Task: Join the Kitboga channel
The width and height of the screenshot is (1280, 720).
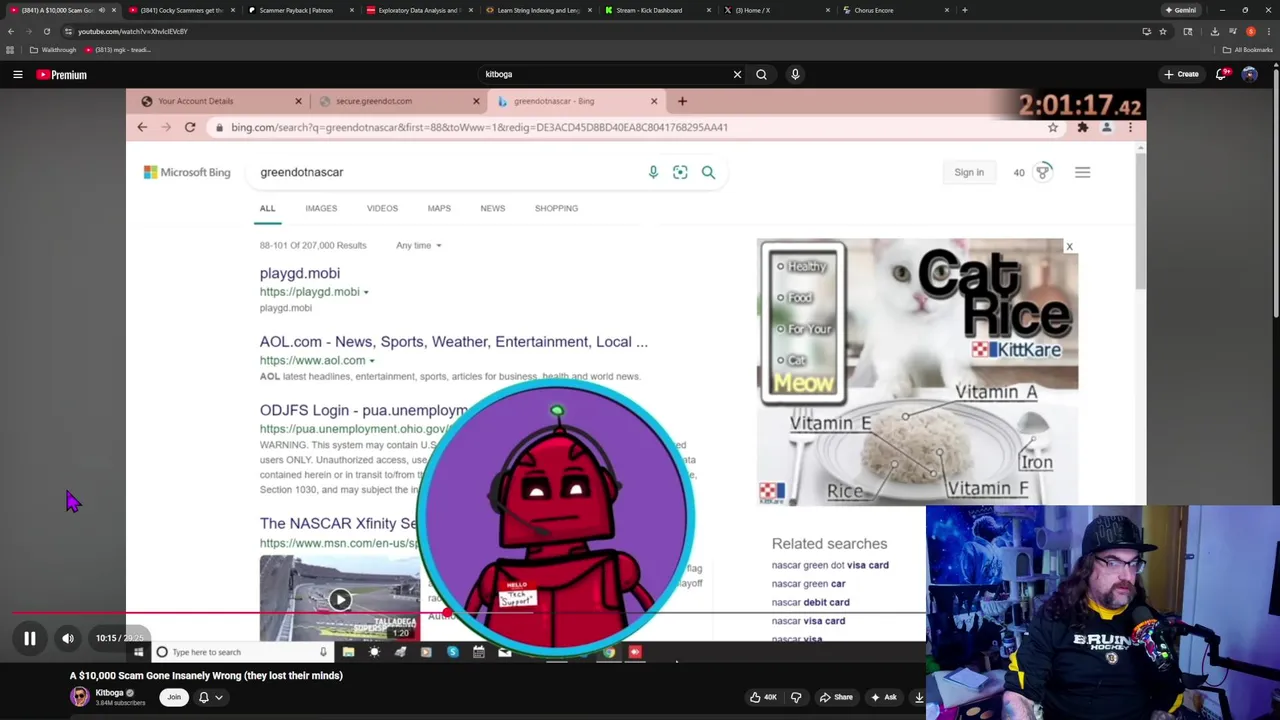Action: pyautogui.click(x=174, y=697)
